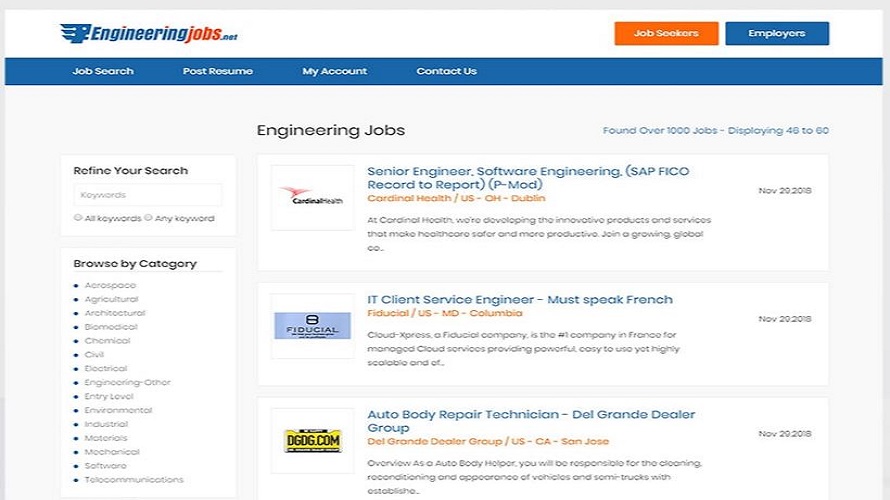The width and height of the screenshot is (890, 500).
Task: Browse the Environmental category
Action: click(118, 410)
